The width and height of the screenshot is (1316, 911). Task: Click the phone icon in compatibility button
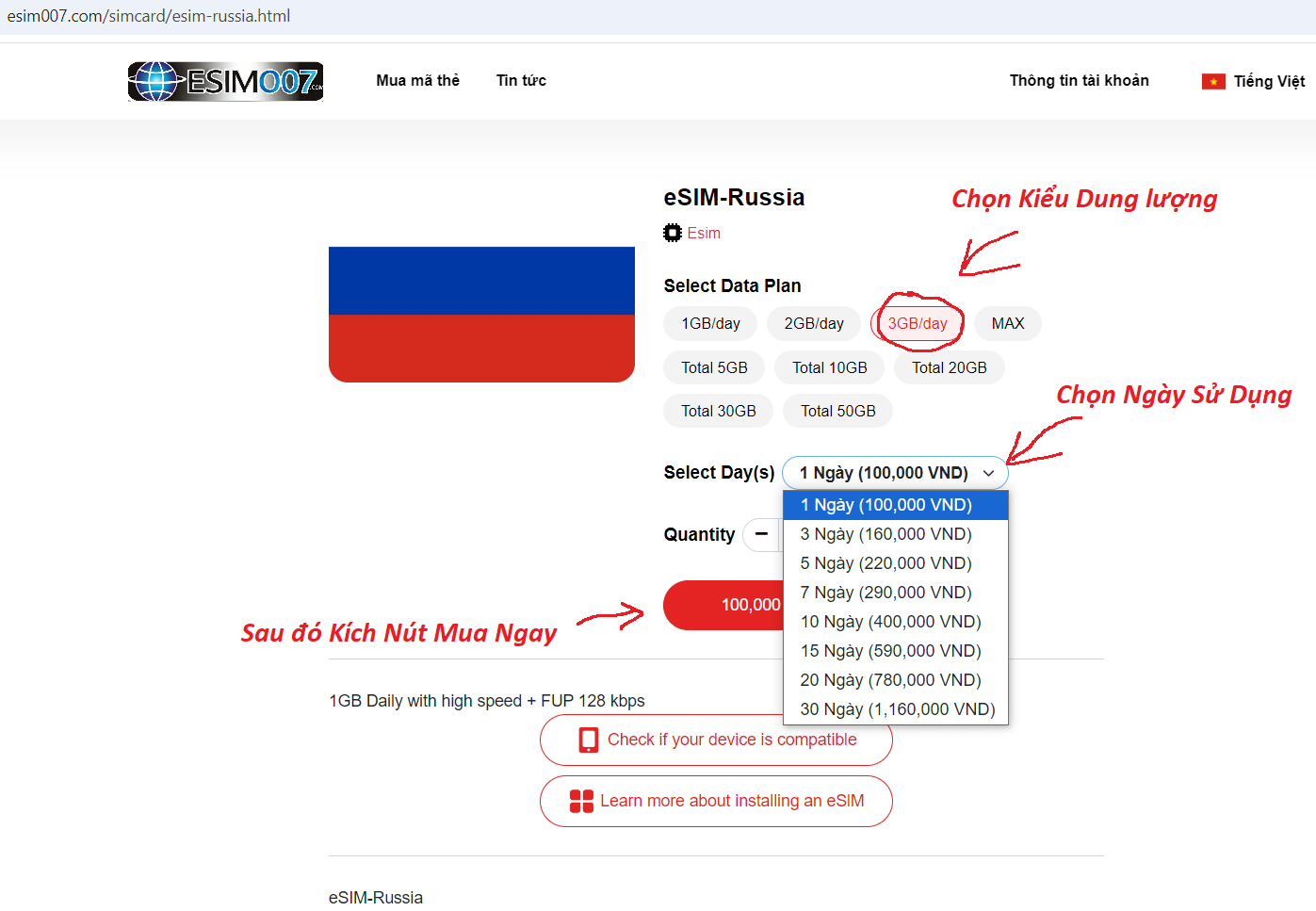pos(589,740)
